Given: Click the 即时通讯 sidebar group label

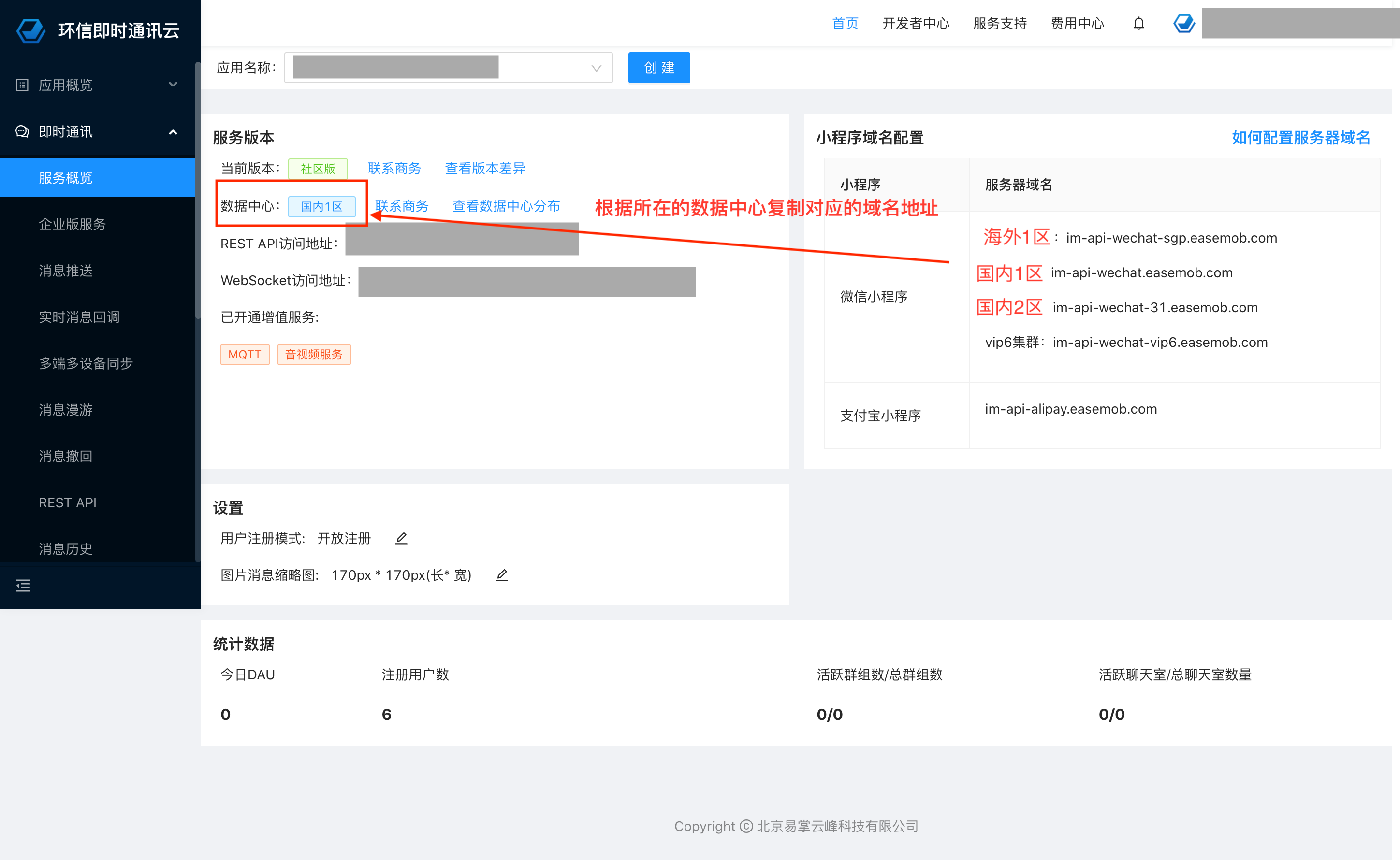Looking at the screenshot, I should click(x=65, y=131).
